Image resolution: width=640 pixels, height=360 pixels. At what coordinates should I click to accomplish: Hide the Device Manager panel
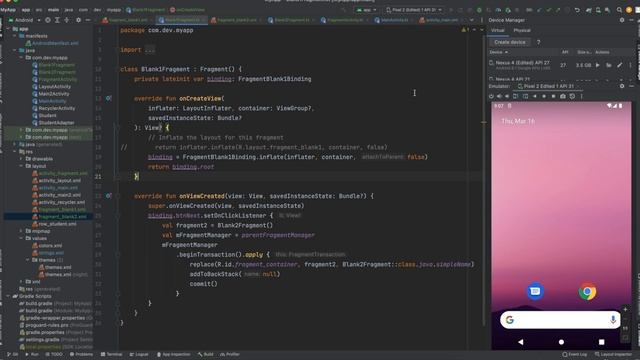pos(631,20)
